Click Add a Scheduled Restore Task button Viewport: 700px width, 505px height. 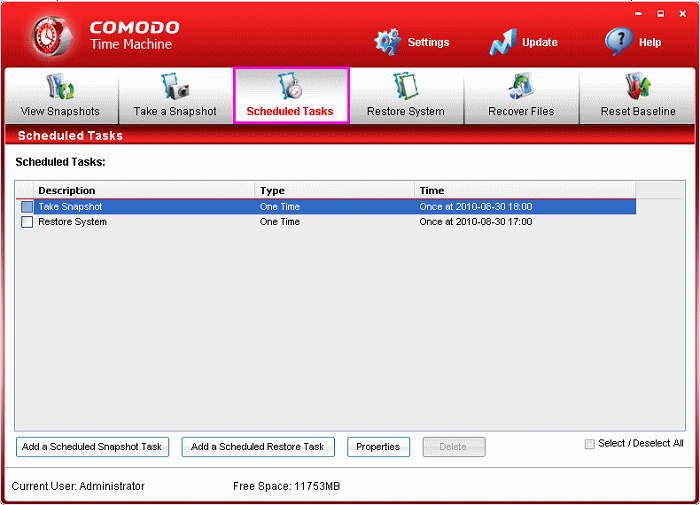pyautogui.click(x=258, y=447)
